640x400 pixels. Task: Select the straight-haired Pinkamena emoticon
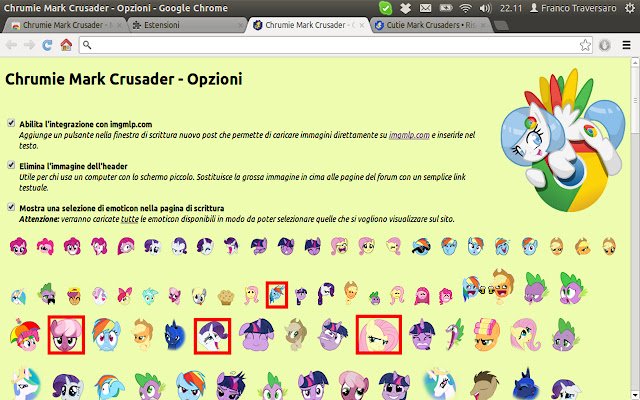(x=422, y=296)
